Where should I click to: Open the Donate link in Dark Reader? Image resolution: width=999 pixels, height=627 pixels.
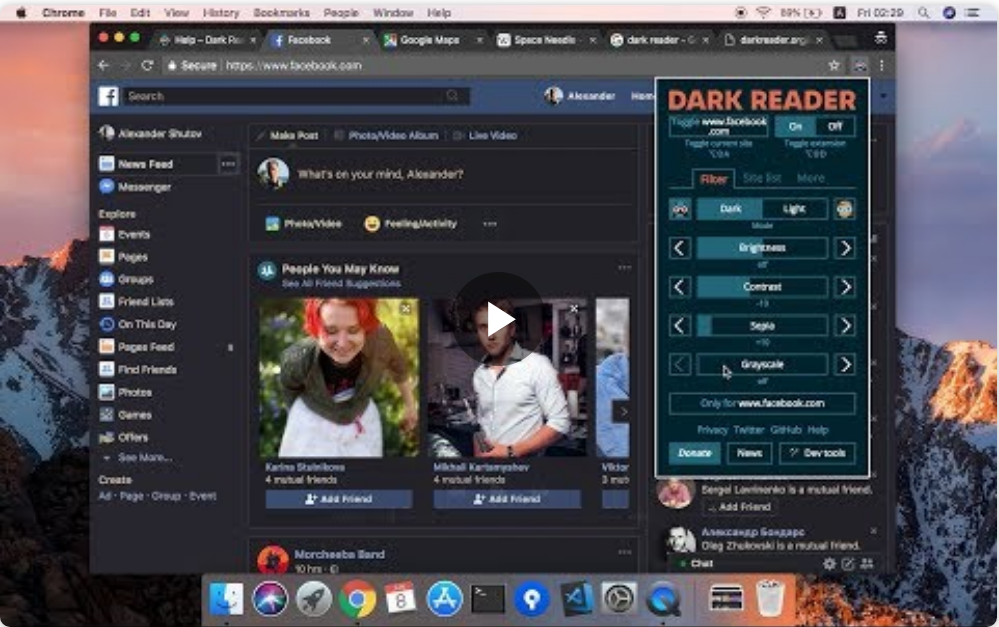693,452
